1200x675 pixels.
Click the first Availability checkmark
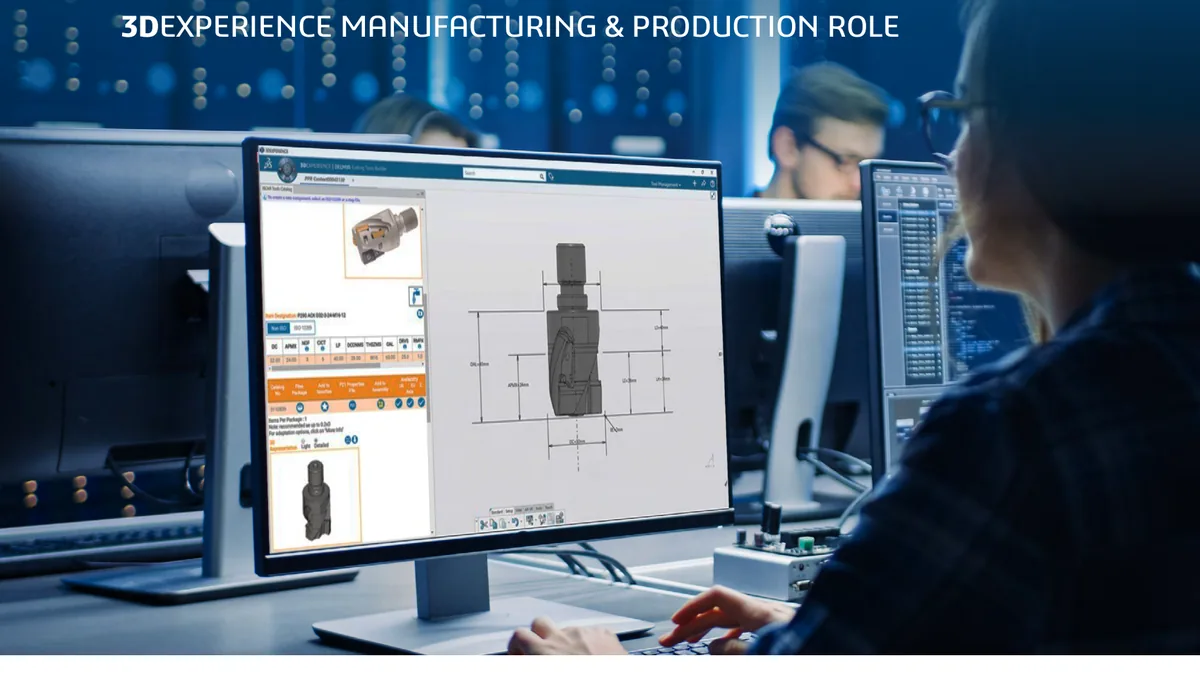399,403
